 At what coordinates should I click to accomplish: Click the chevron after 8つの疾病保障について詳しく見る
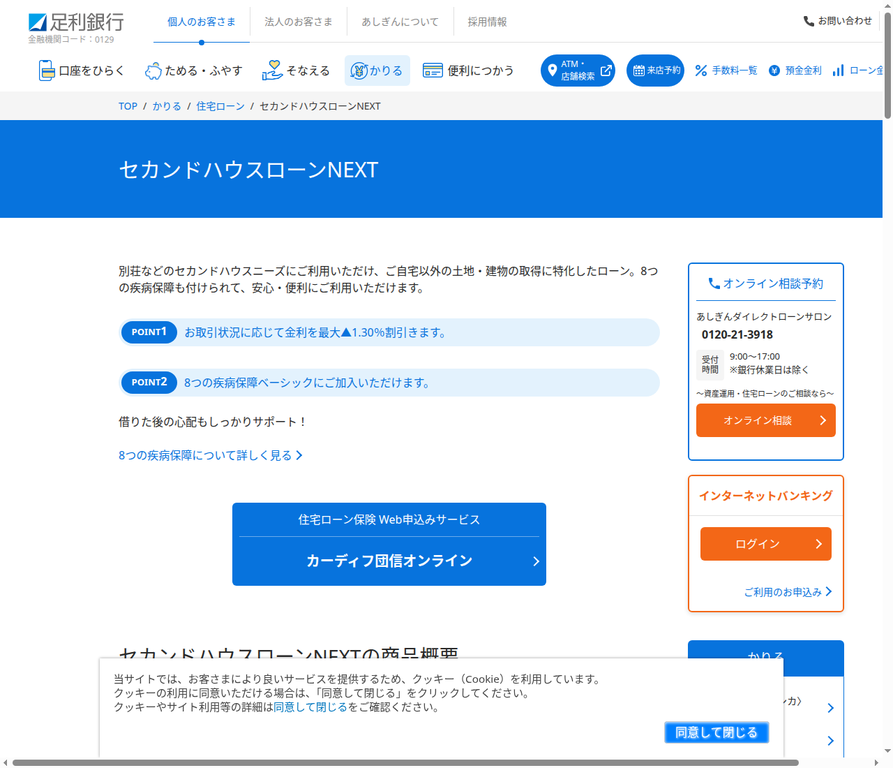[x=299, y=455]
